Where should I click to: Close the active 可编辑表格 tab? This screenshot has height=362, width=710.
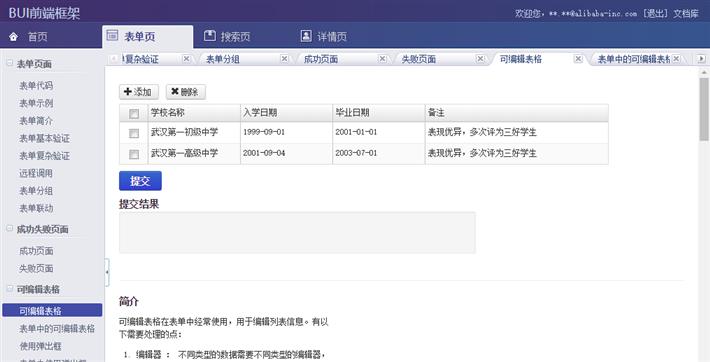pos(578,58)
